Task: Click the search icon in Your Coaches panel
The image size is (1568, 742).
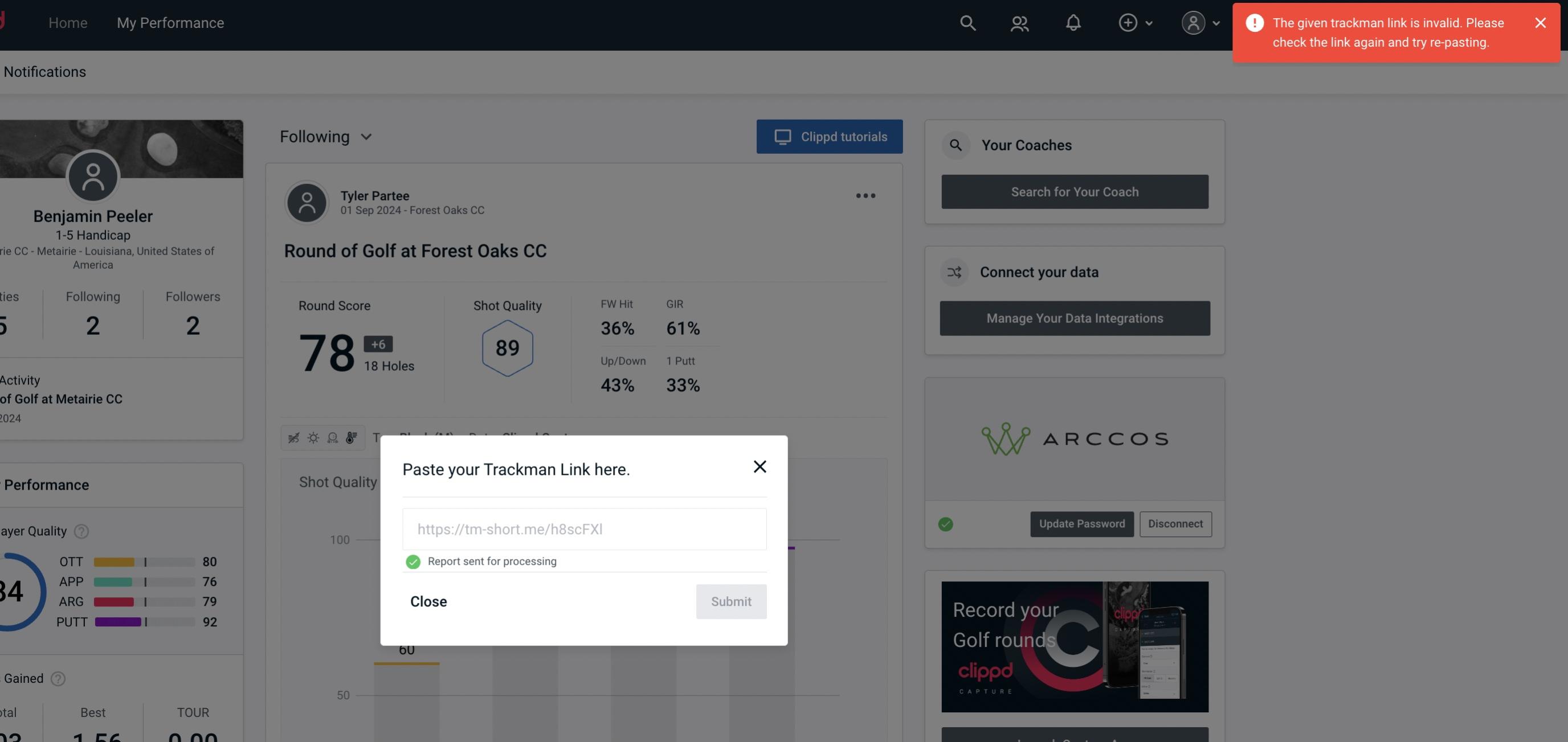Action: coord(956,145)
